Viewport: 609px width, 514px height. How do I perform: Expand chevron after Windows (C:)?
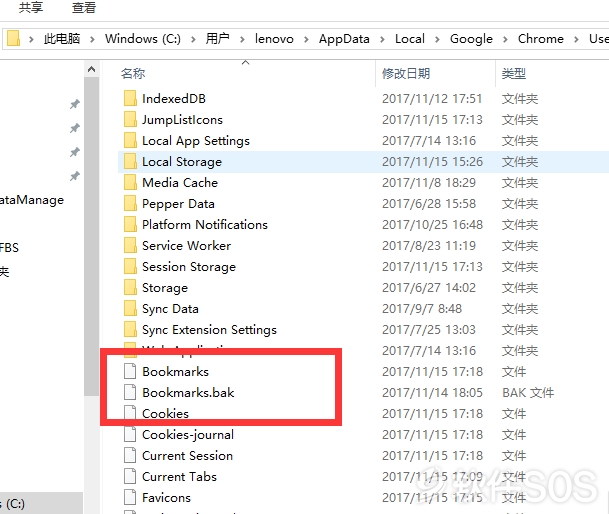pos(193,39)
